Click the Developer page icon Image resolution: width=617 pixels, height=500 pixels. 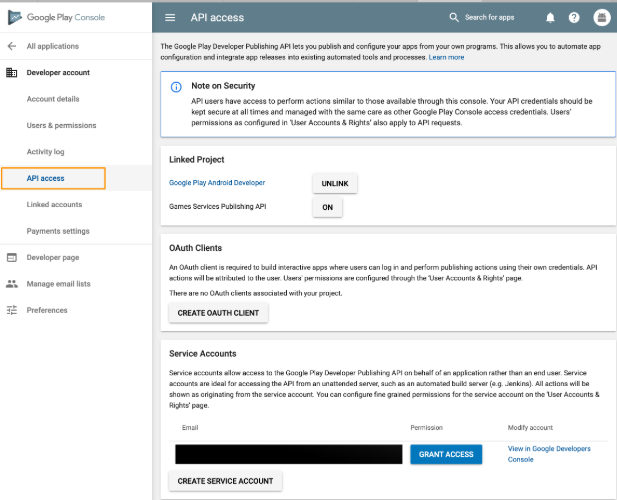pos(12,257)
